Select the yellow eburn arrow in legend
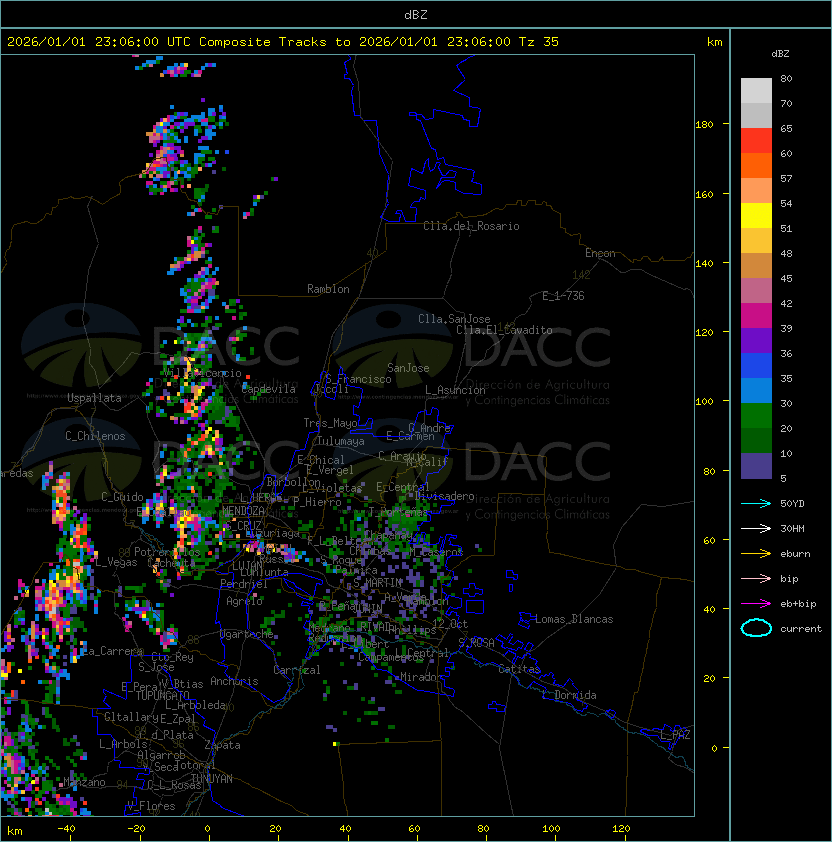 point(756,554)
